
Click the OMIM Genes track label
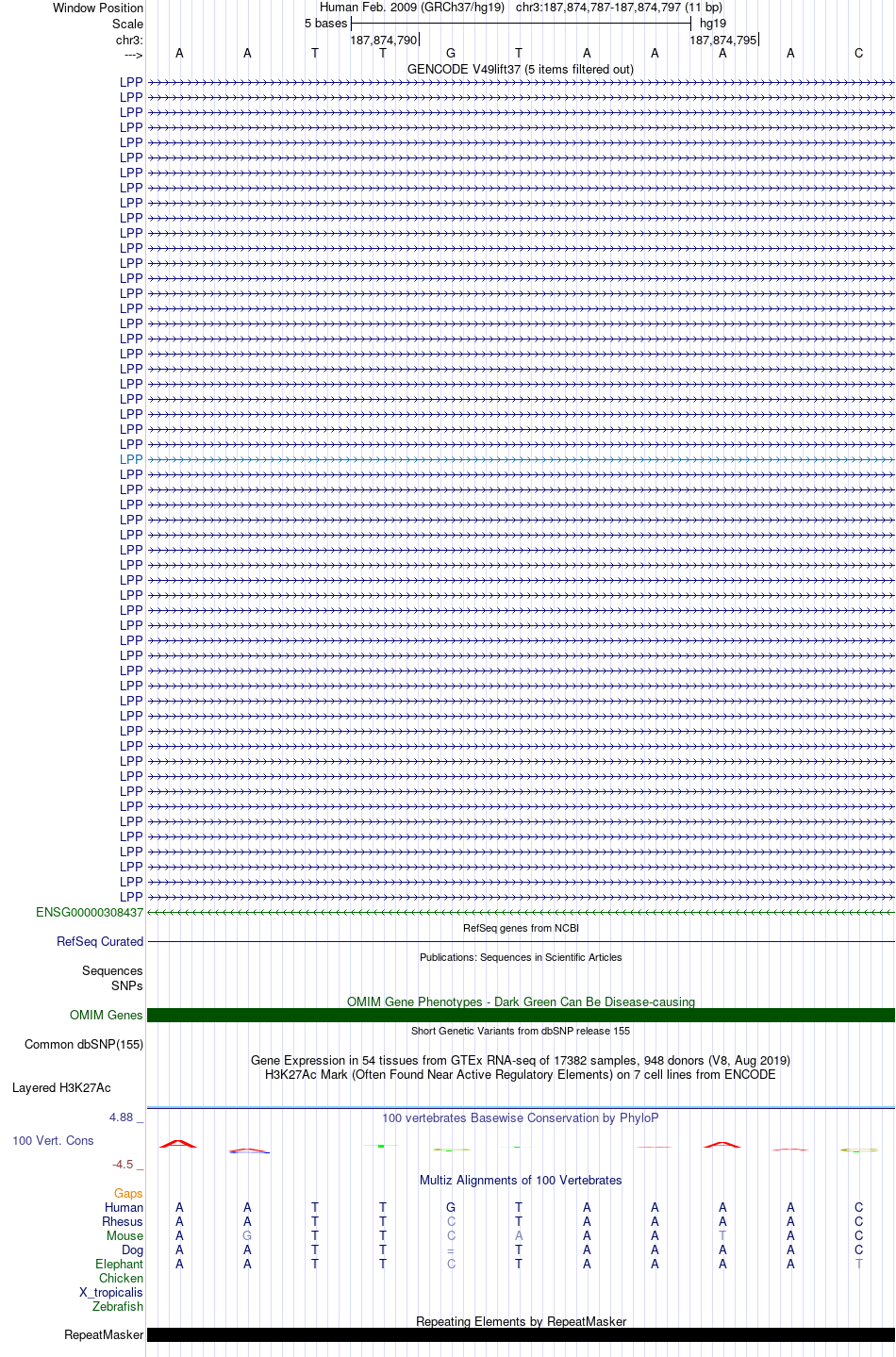(107, 1015)
